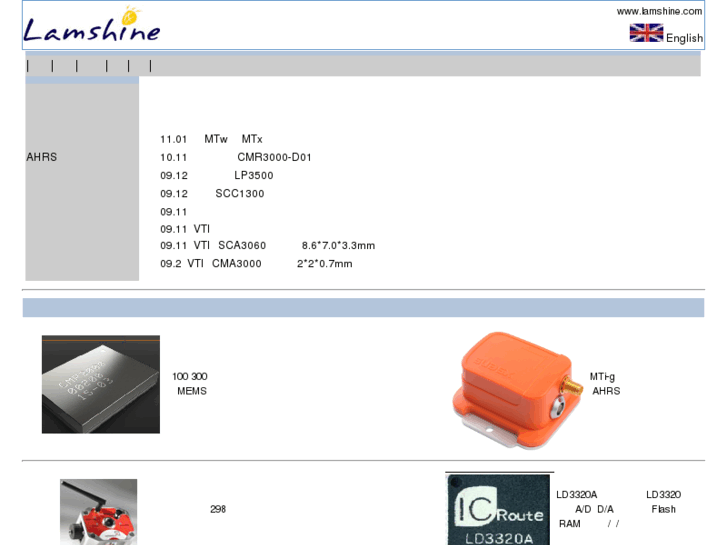Screen dimensions: 727x545
Task: Click the LD3320A product description
Action: (619, 509)
